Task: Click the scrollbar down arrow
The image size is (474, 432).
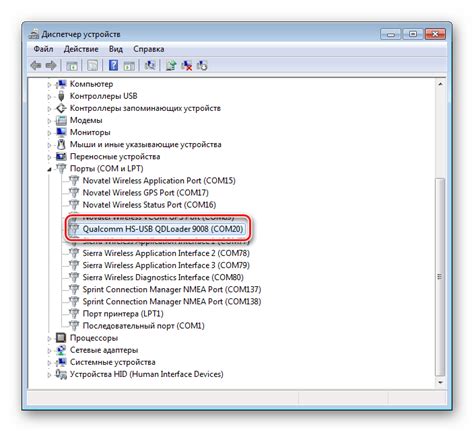Action: point(440,382)
